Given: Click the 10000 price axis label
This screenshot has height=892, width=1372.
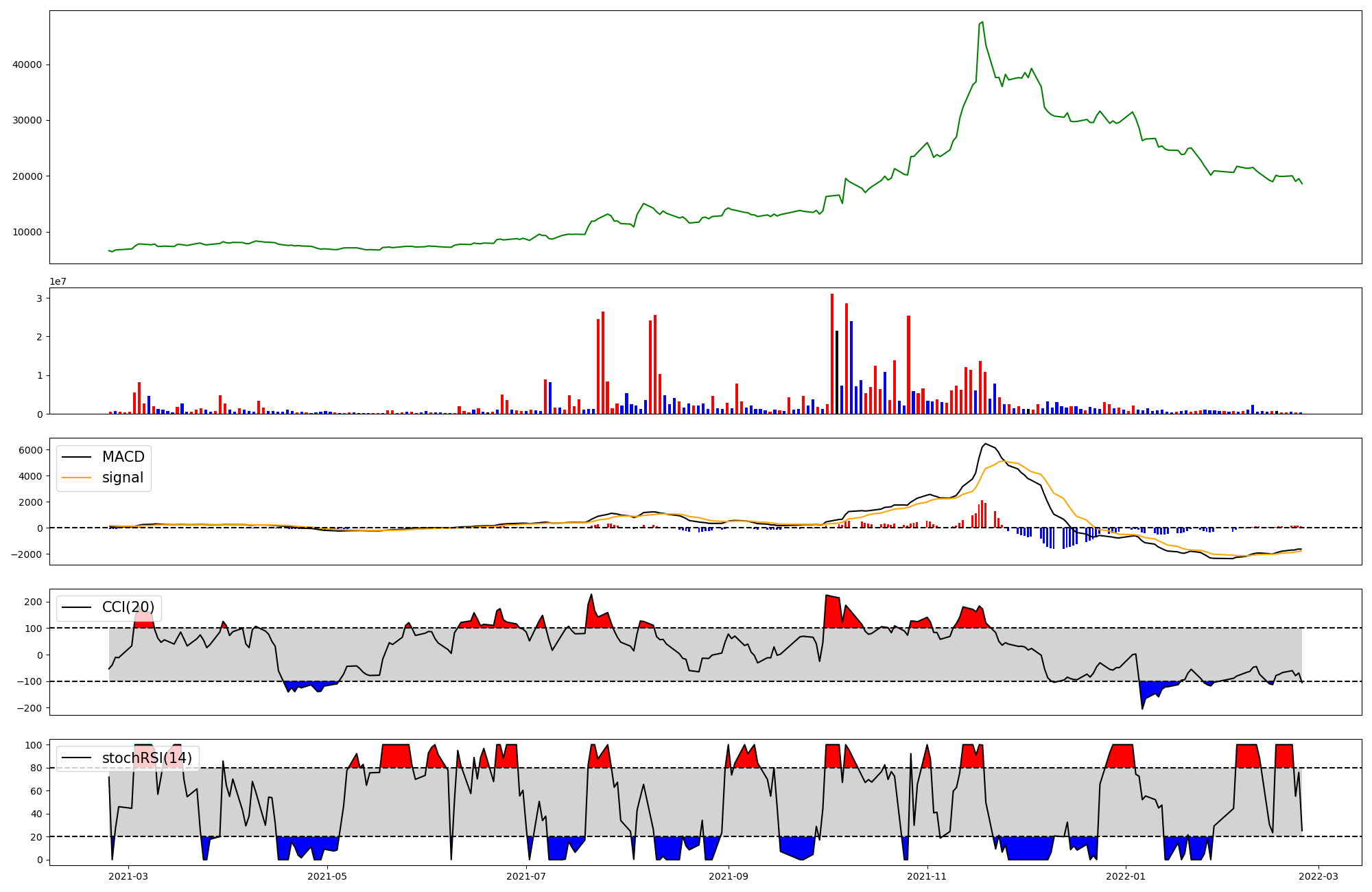Looking at the screenshot, I should pos(27,233).
